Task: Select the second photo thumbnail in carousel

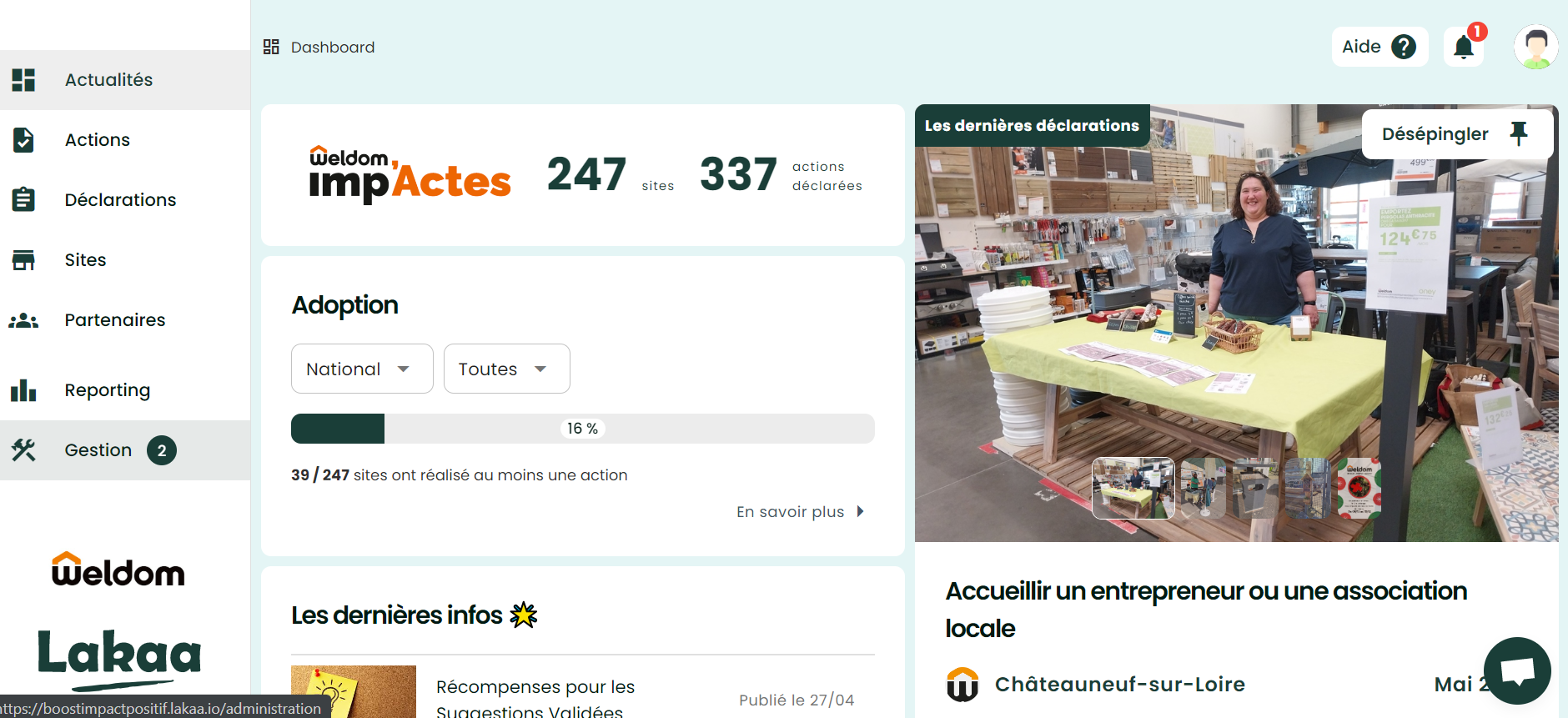Action: 1203,488
